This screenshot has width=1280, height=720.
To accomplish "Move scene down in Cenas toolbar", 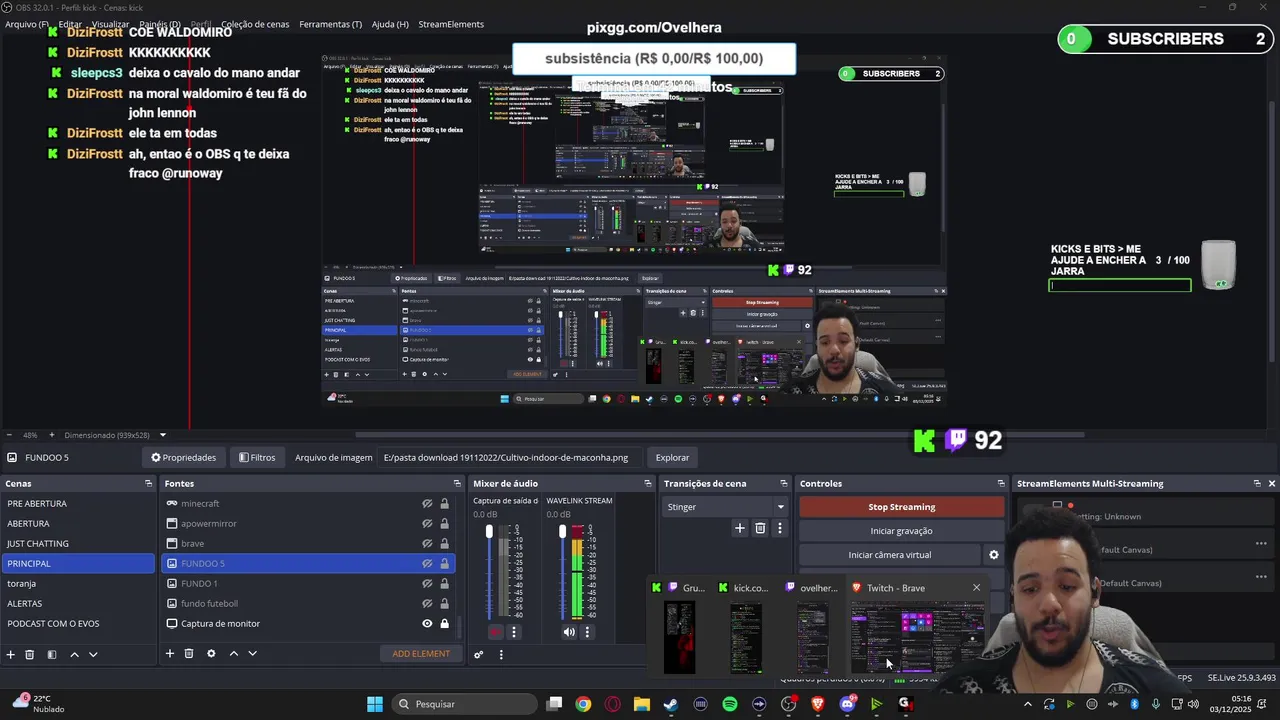I will tap(93, 654).
